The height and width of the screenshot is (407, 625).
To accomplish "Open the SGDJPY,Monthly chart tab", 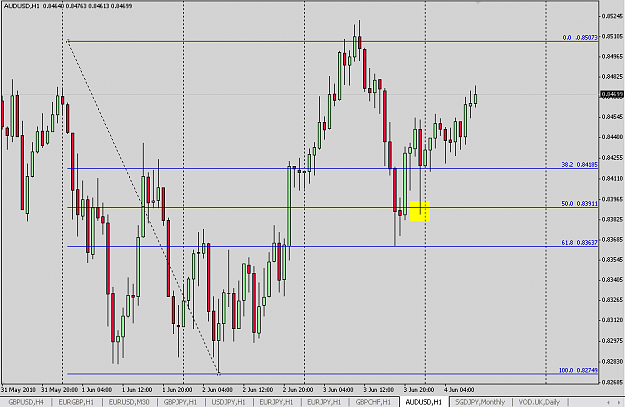I will 480,402.
